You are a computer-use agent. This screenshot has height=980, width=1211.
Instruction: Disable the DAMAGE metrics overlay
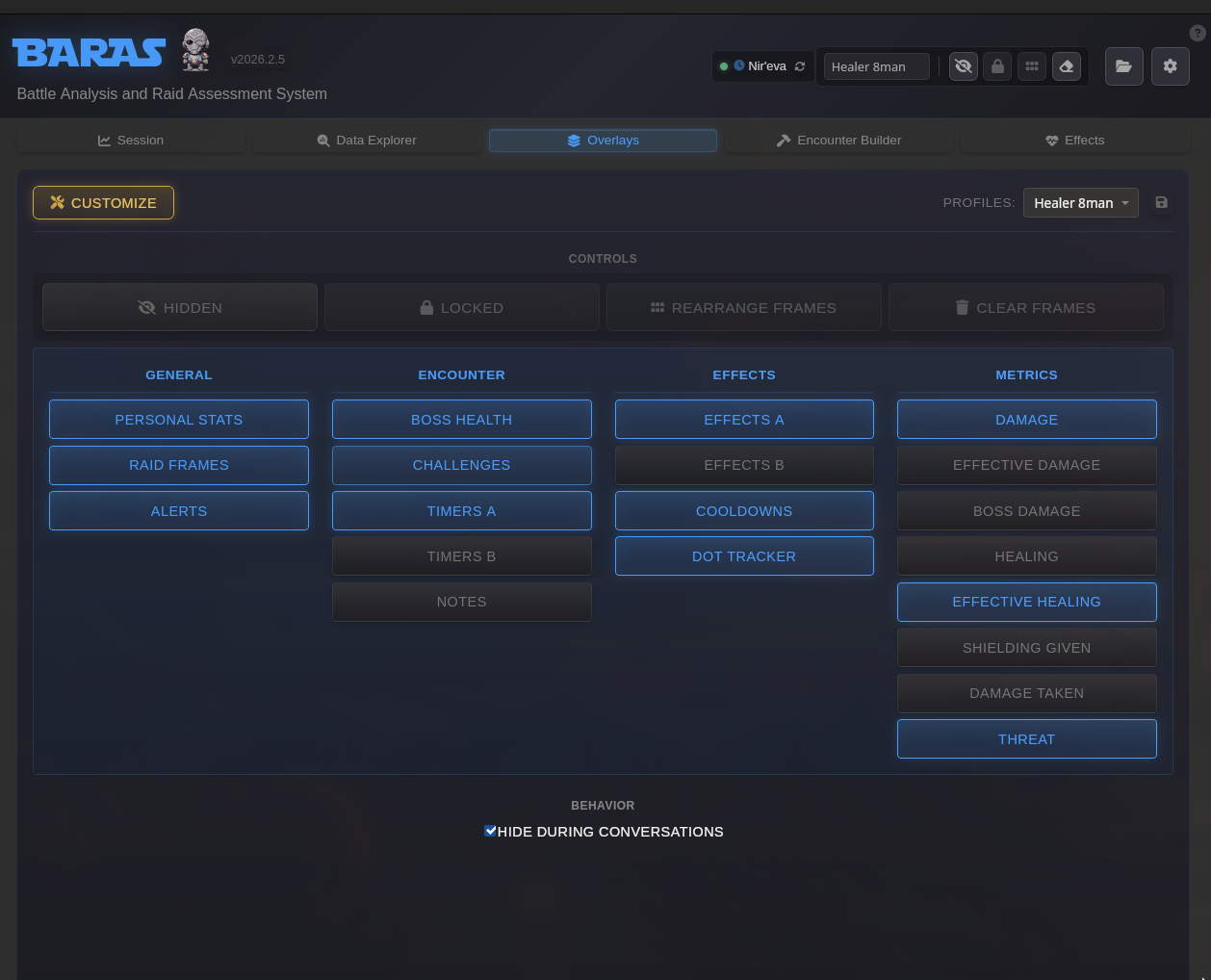coord(1026,419)
